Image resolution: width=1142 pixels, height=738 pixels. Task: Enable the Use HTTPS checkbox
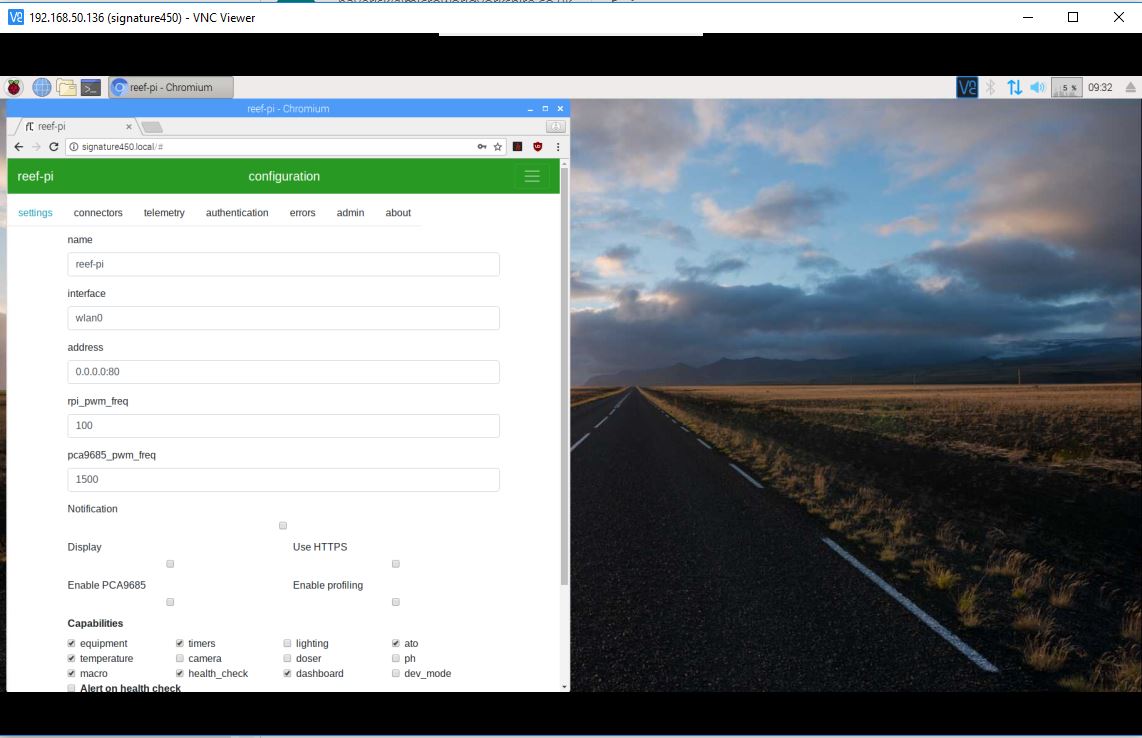(x=395, y=564)
